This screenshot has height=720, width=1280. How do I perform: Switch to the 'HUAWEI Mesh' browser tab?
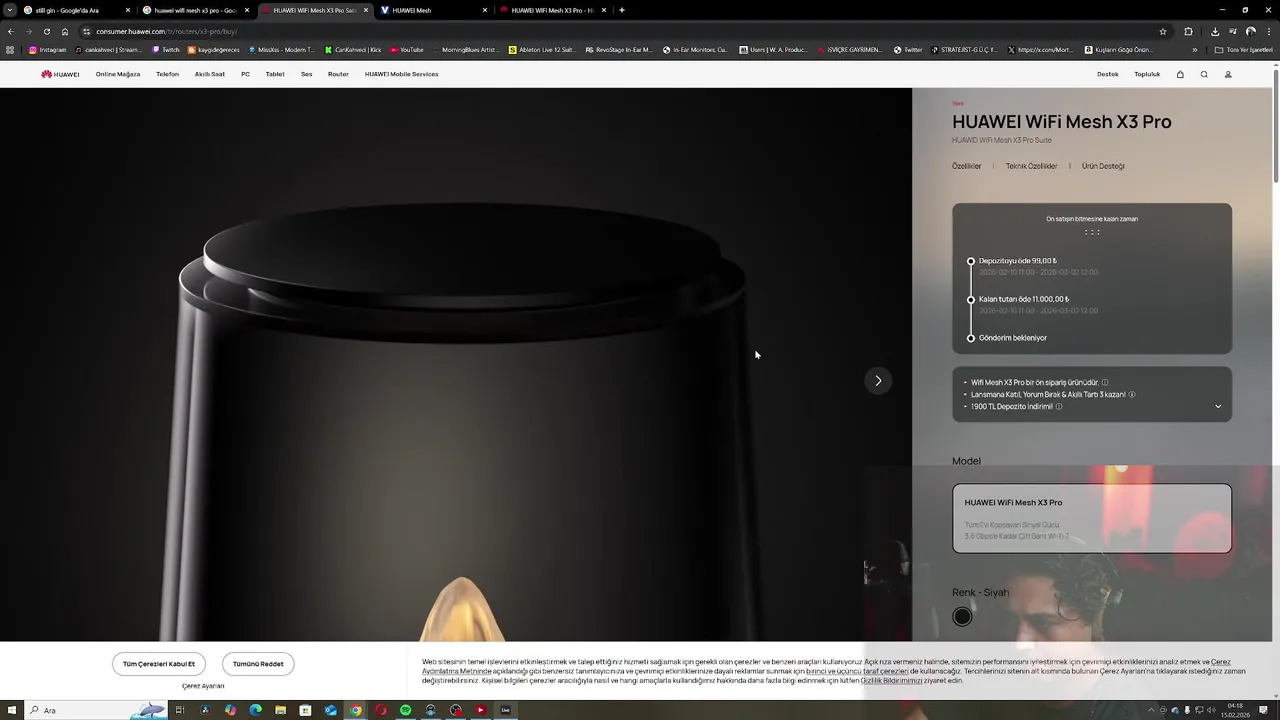pyautogui.click(x=433, y=10)
